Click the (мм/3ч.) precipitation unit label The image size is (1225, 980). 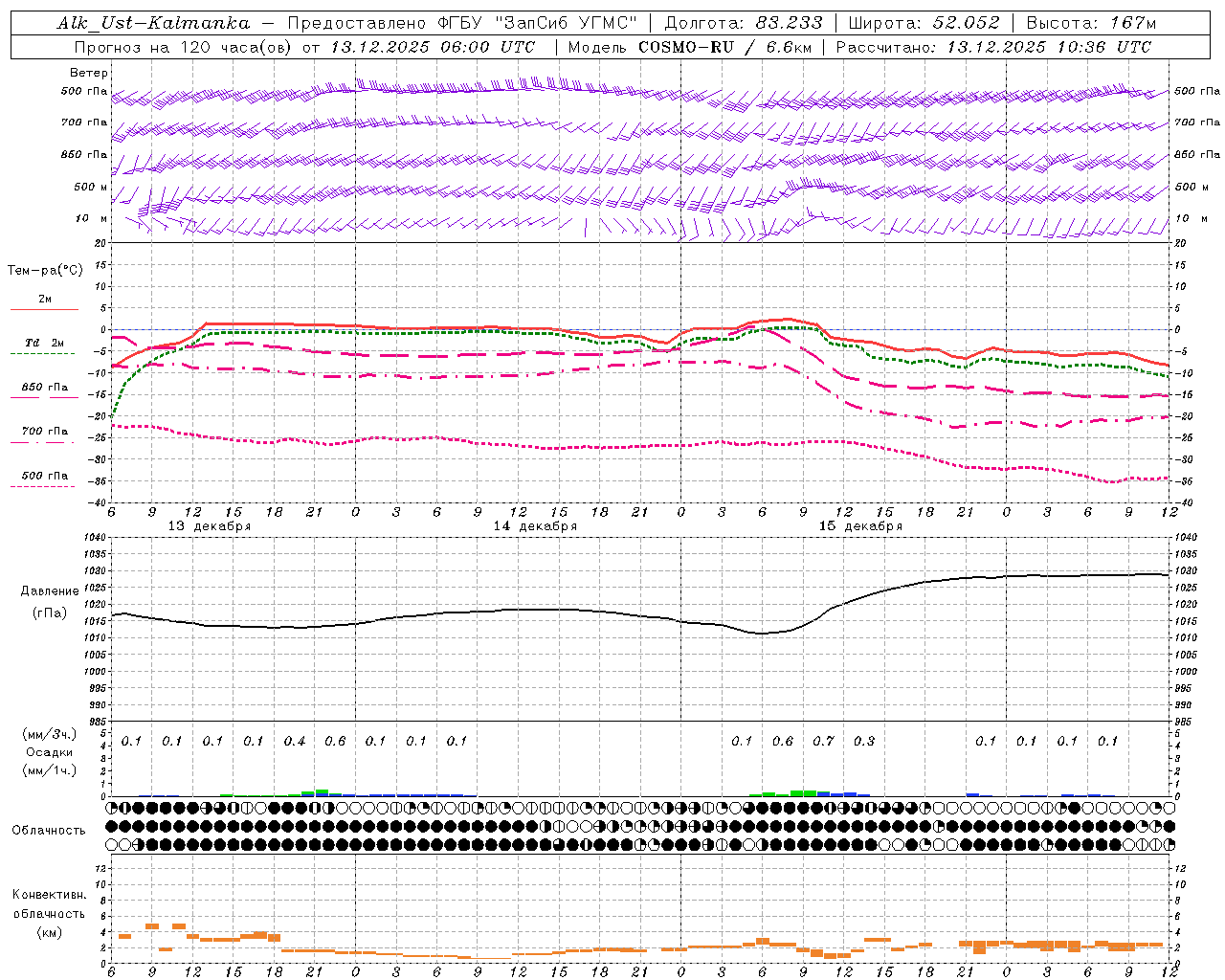coord(49,734)
